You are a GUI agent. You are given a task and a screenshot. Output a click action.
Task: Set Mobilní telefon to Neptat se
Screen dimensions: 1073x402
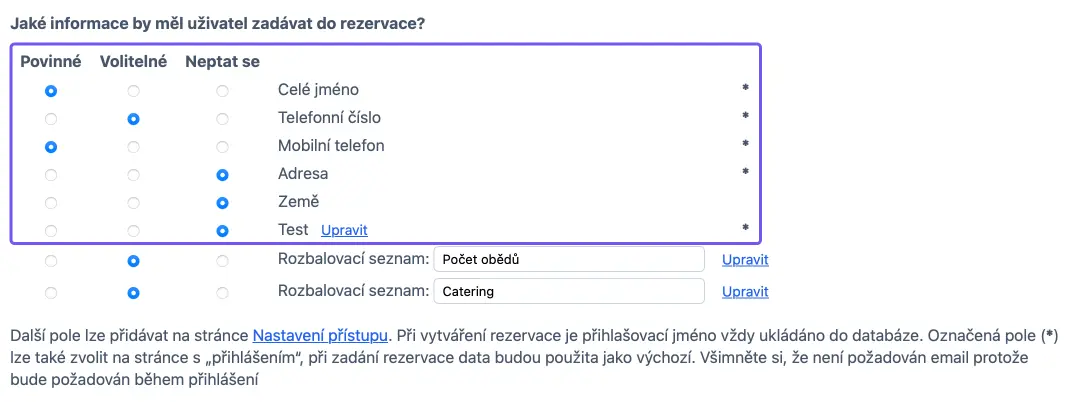coord(222,147)
